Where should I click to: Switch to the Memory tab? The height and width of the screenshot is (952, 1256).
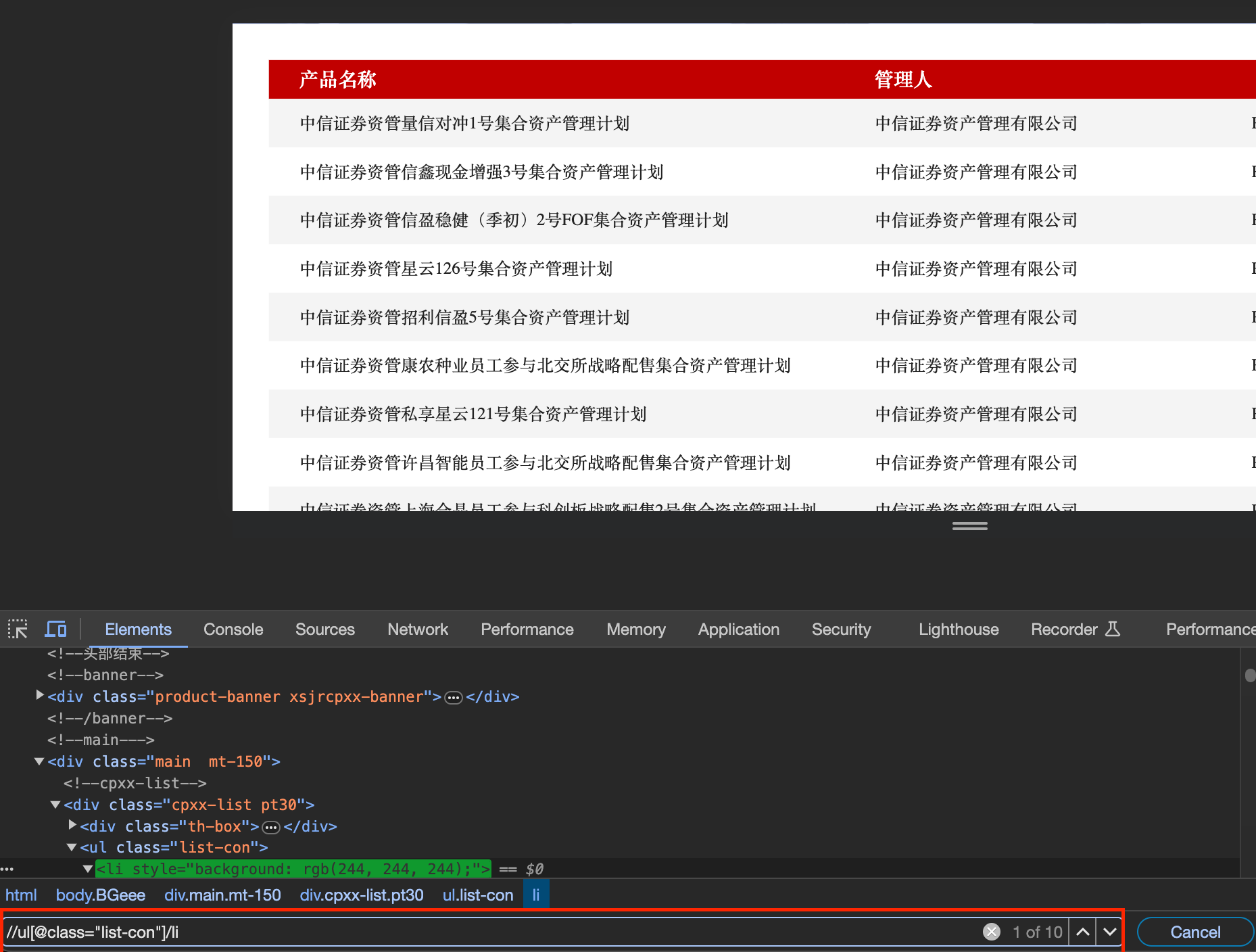[x=636, y=629]
